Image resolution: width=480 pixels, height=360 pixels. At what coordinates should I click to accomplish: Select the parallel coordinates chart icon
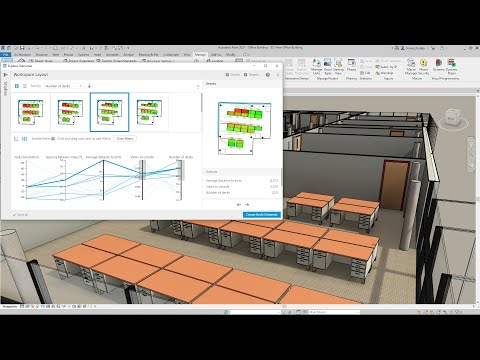click(24, 139)
